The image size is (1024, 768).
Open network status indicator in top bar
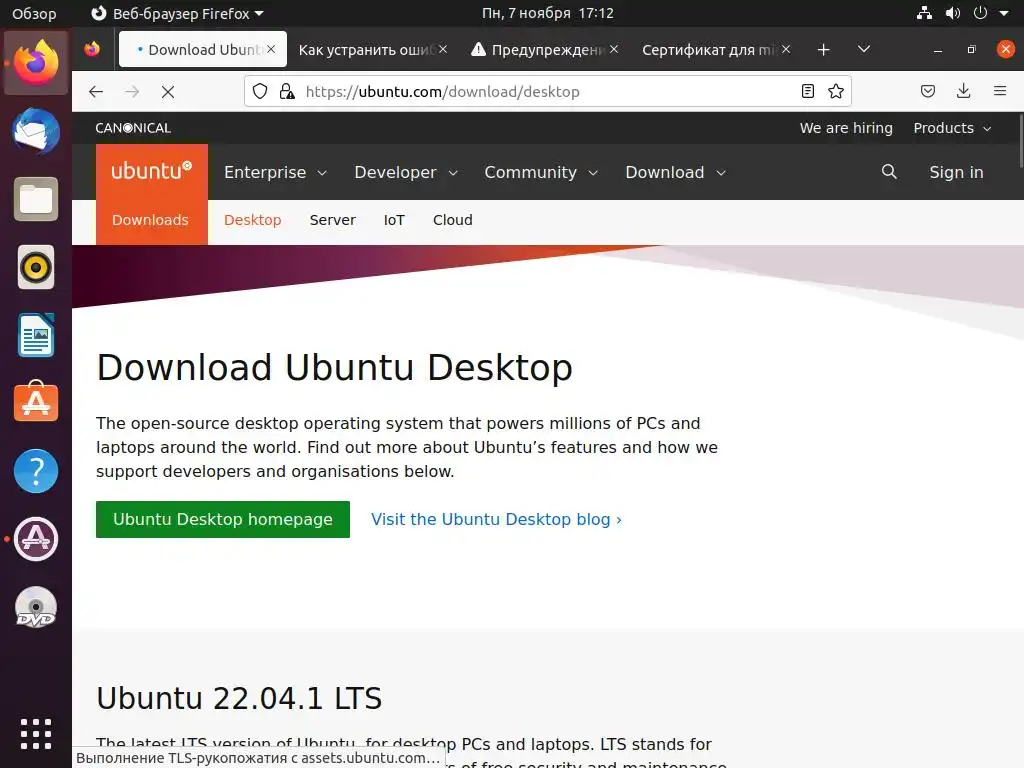[924, 13]
